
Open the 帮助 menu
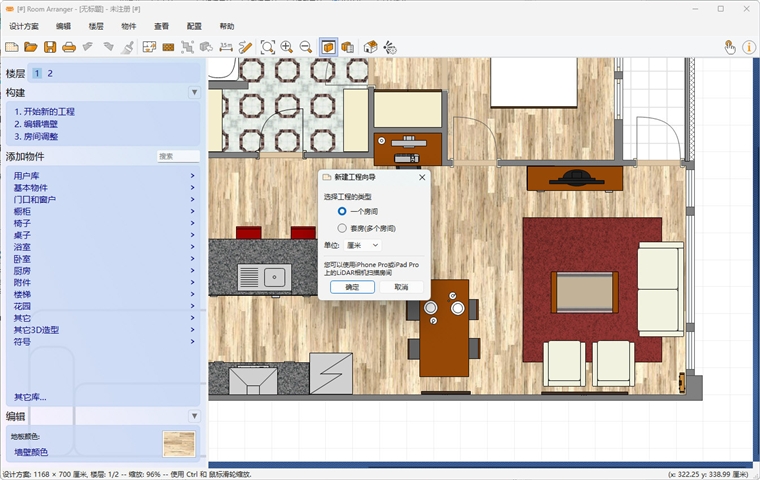pos(227,26)
